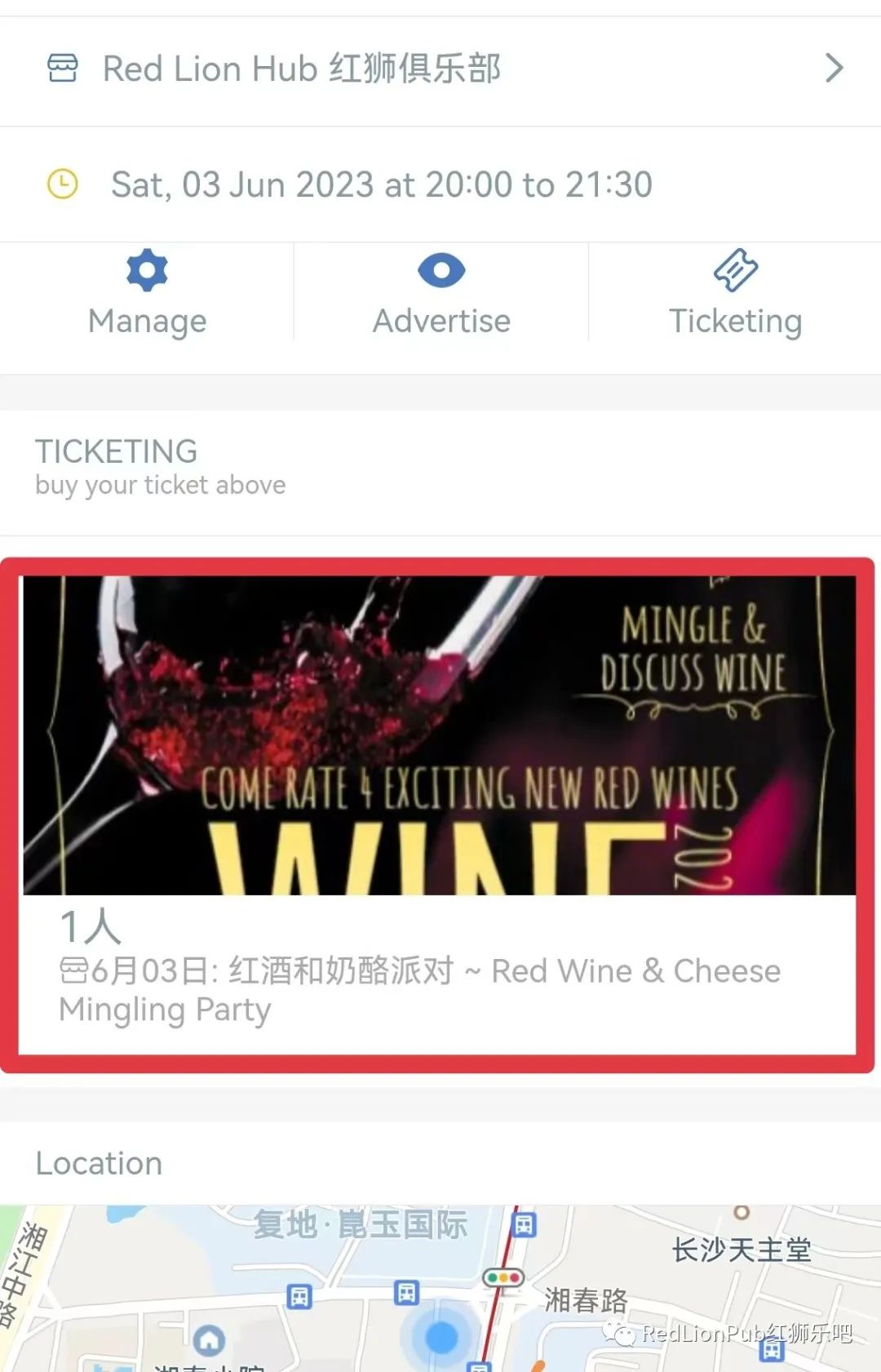Screen dimensions: 881x1372
Task: Open Red Wine & Cheese Mingling Party ticket title
Action: click(x=419, y=990)
